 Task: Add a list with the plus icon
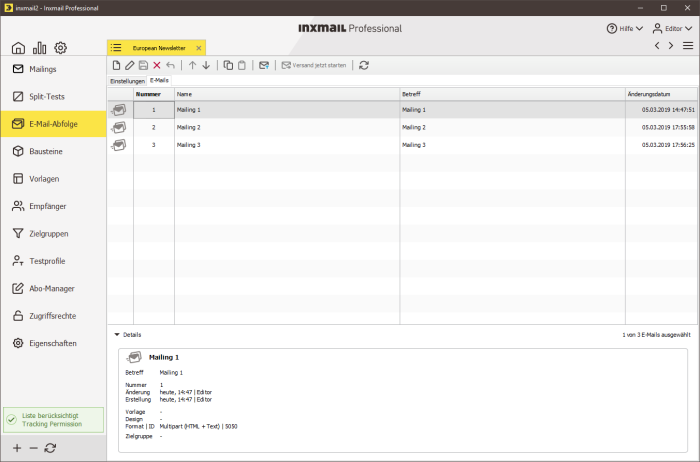(17, 448)
